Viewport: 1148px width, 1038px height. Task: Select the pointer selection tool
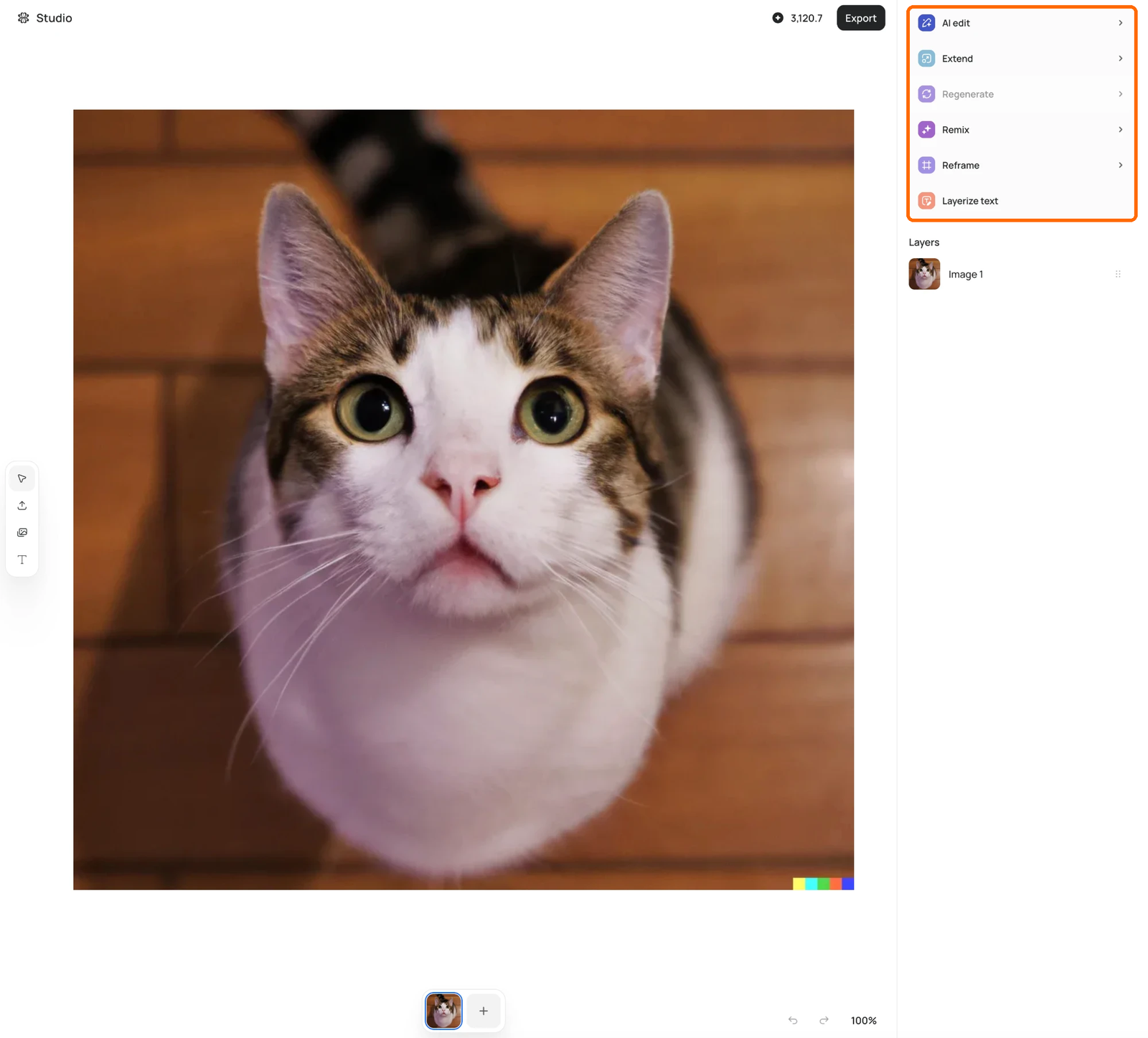tap(22, 478)
